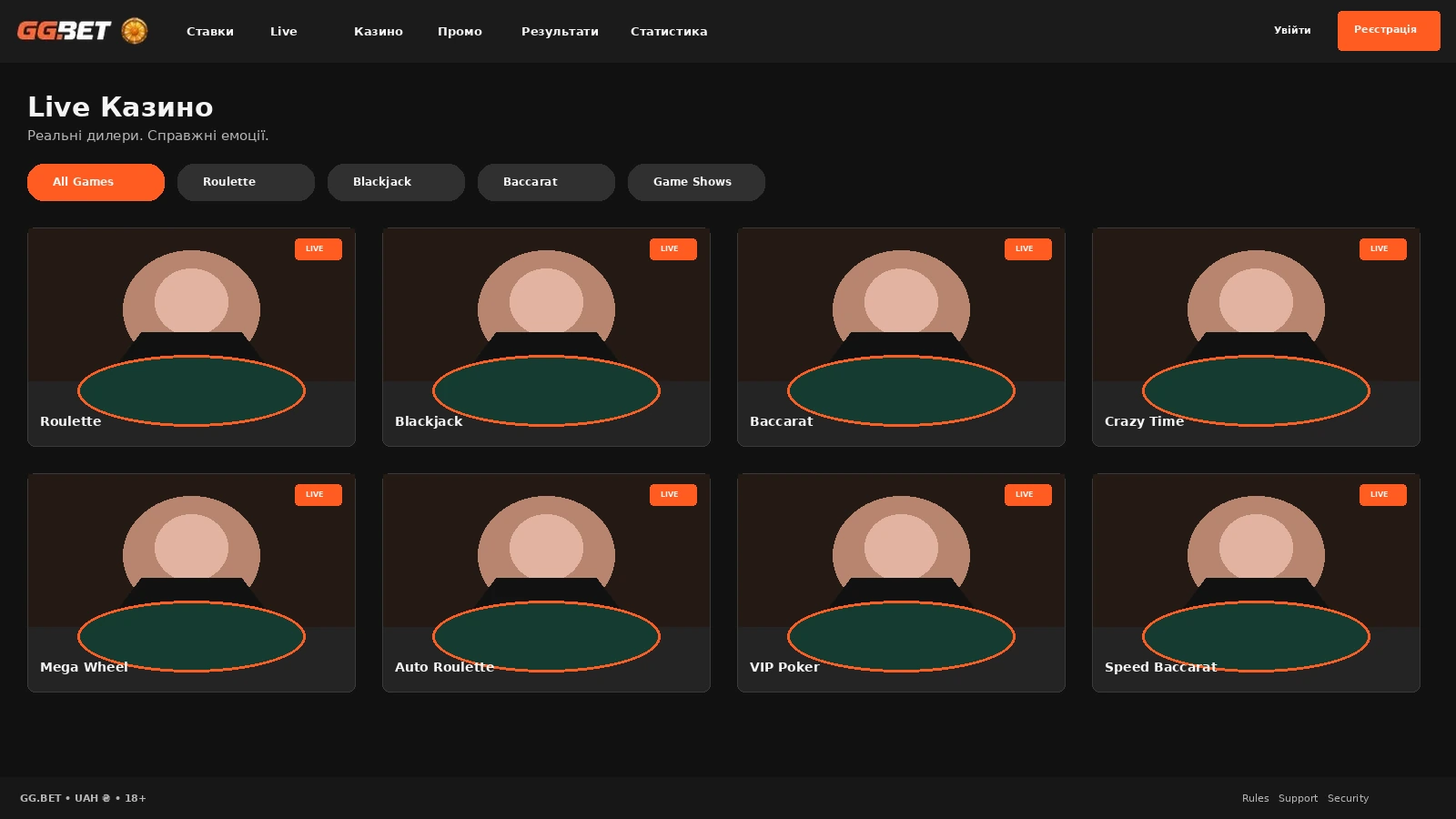This screenshot has height=819, width=1456.
Task: Click the Live Казино heading
Action: point(120,106)
